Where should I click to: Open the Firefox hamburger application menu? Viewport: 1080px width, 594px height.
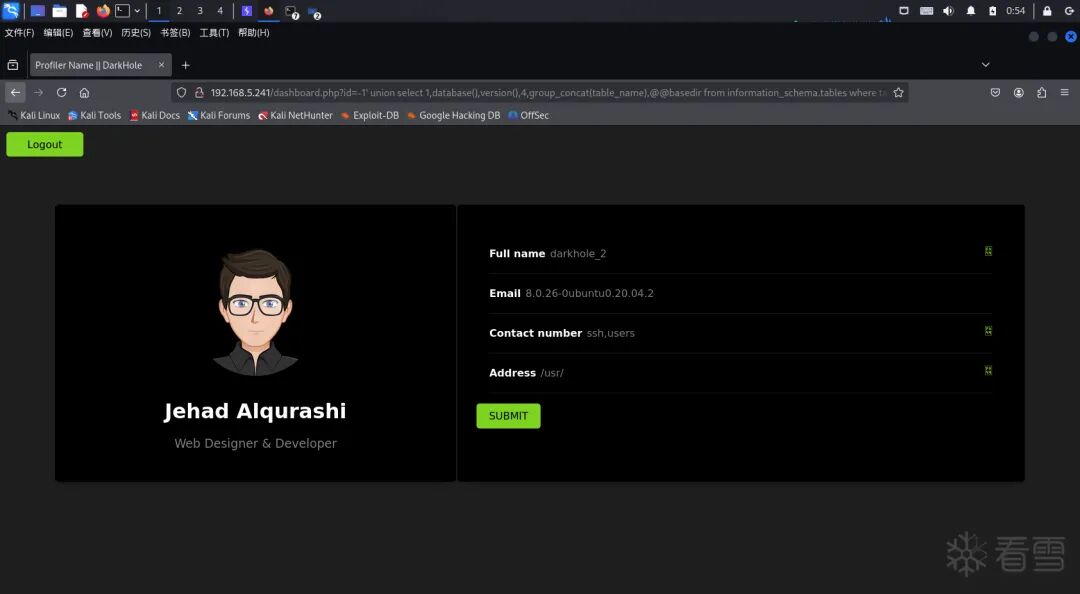(x=1064, y=92)
